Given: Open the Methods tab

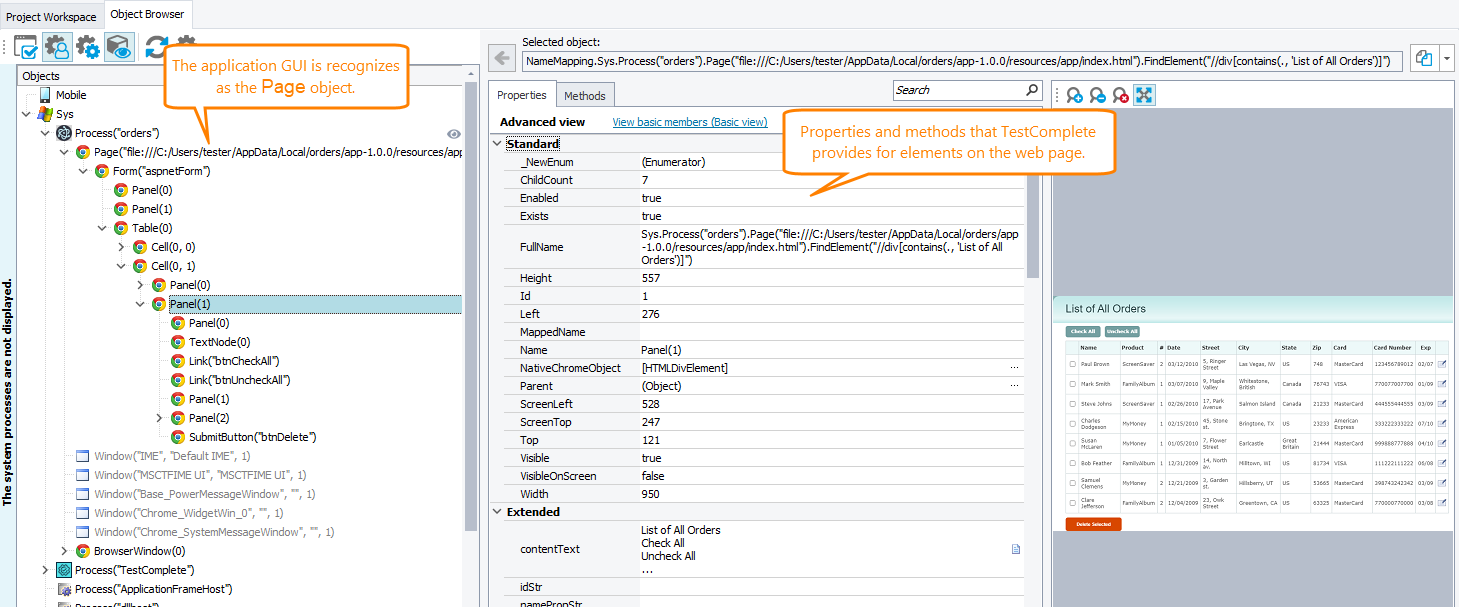Looking at the screenshot, I should tap(585, 95).
